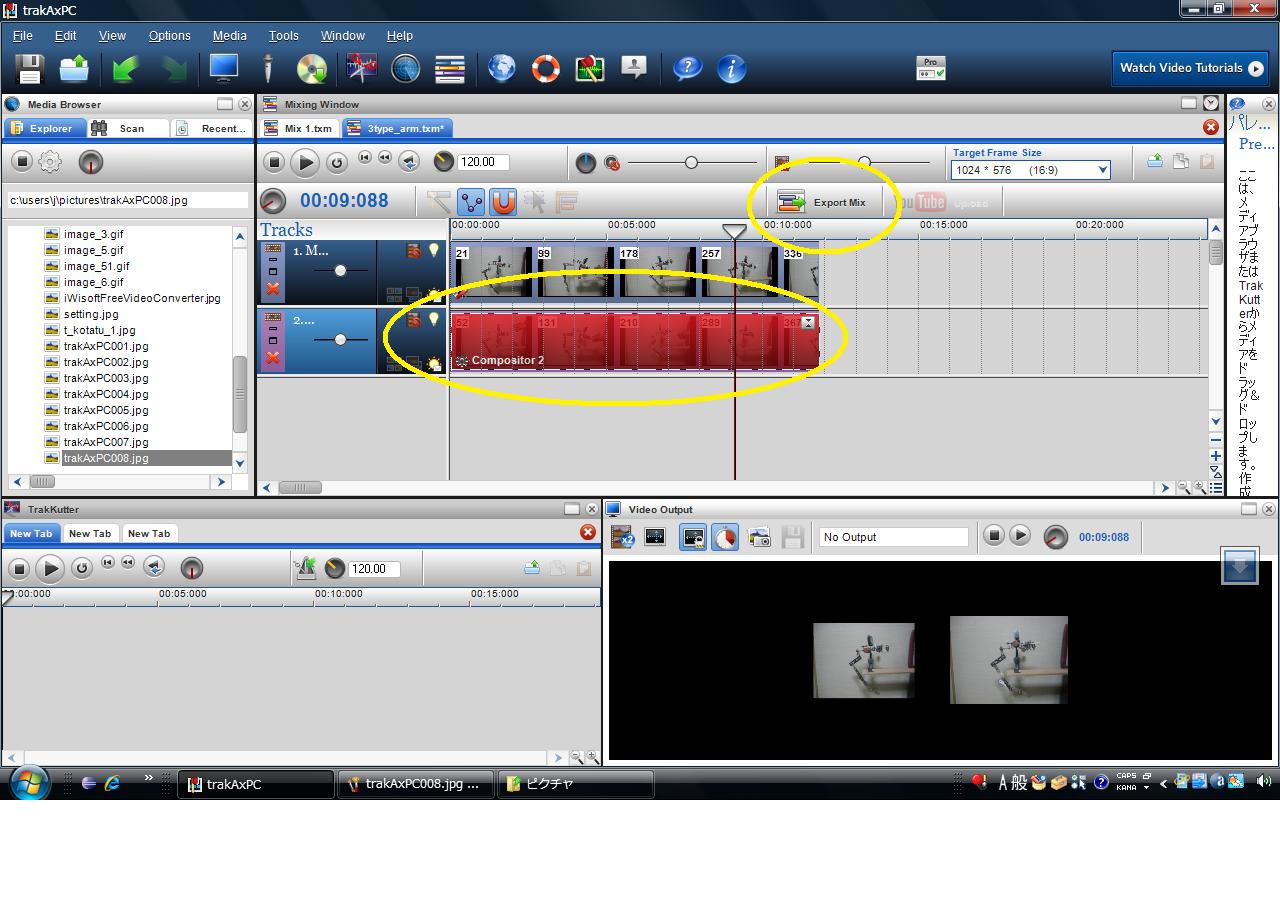The image size is (1280, 900).
Task: Expand the taskbar quick launch chevron
Action: click(x=149, y=778)
